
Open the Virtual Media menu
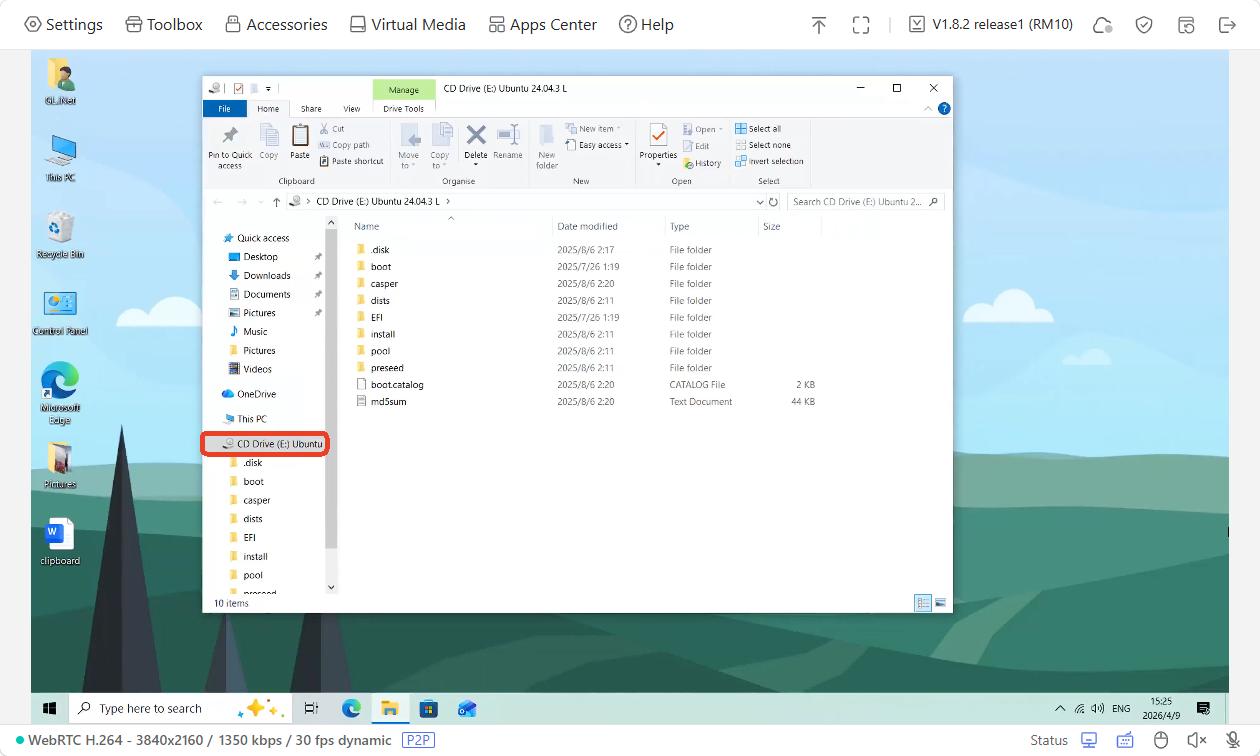click(x=407, y=25)
